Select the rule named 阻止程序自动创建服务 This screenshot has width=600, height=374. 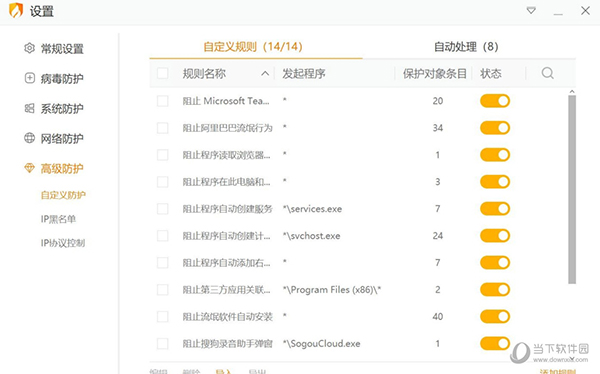point(227,209)
